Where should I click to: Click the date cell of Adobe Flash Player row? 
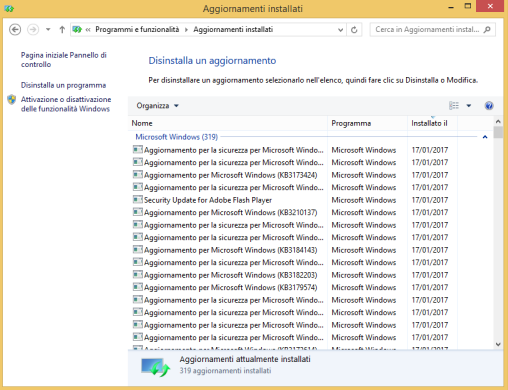click(430, 200)
